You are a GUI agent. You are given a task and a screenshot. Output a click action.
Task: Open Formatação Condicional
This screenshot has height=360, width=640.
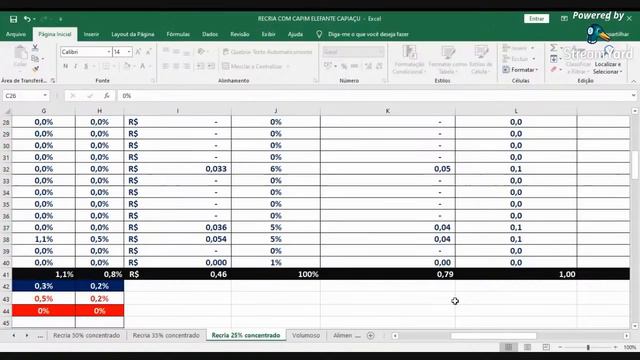[x=409, y=60]
